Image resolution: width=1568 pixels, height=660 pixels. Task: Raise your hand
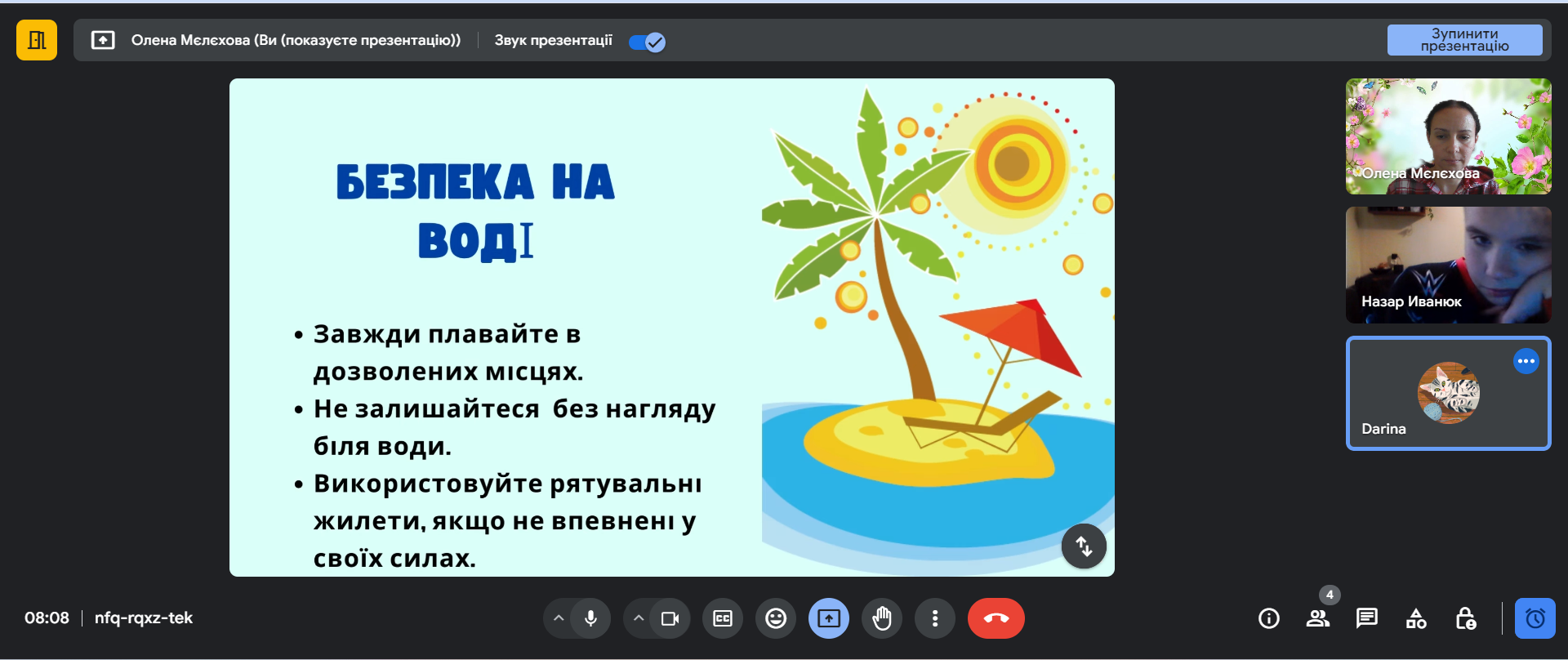point(882,618)
